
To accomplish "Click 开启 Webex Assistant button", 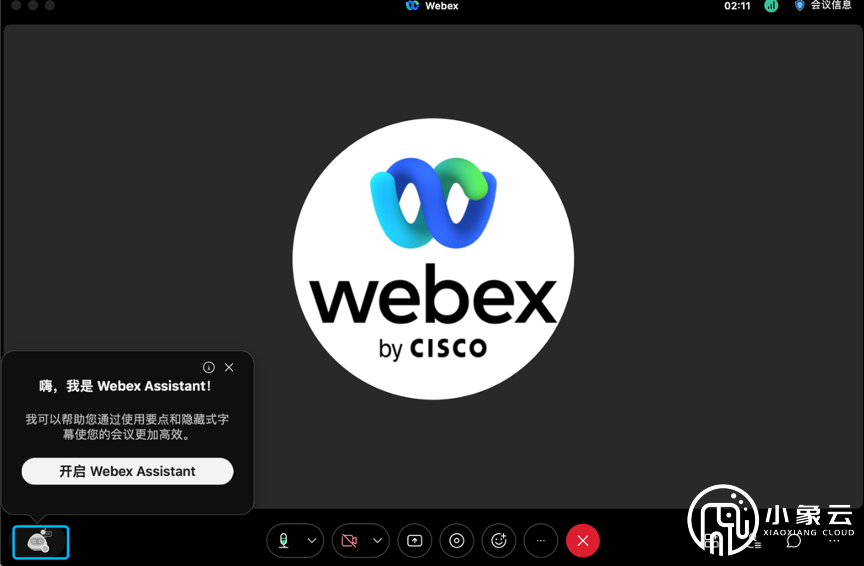I will pyautogui.click(x=127, y=471).
